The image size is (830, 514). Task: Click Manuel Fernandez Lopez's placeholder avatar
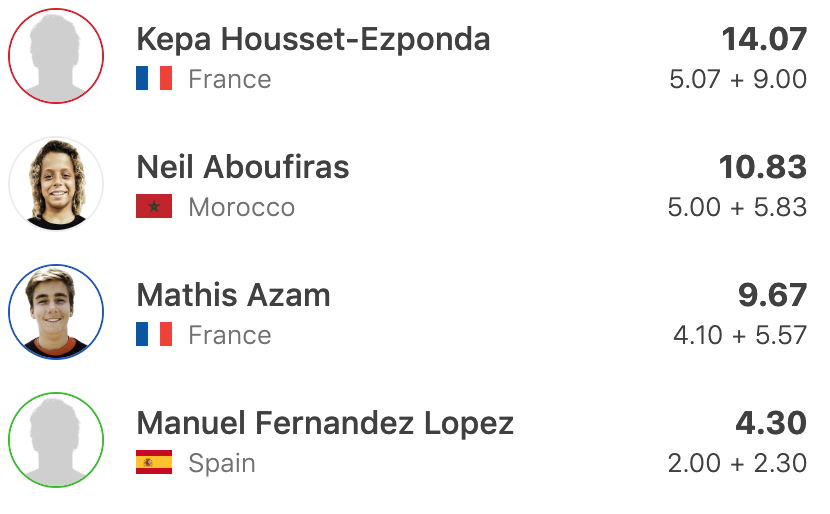pos(56,440)
